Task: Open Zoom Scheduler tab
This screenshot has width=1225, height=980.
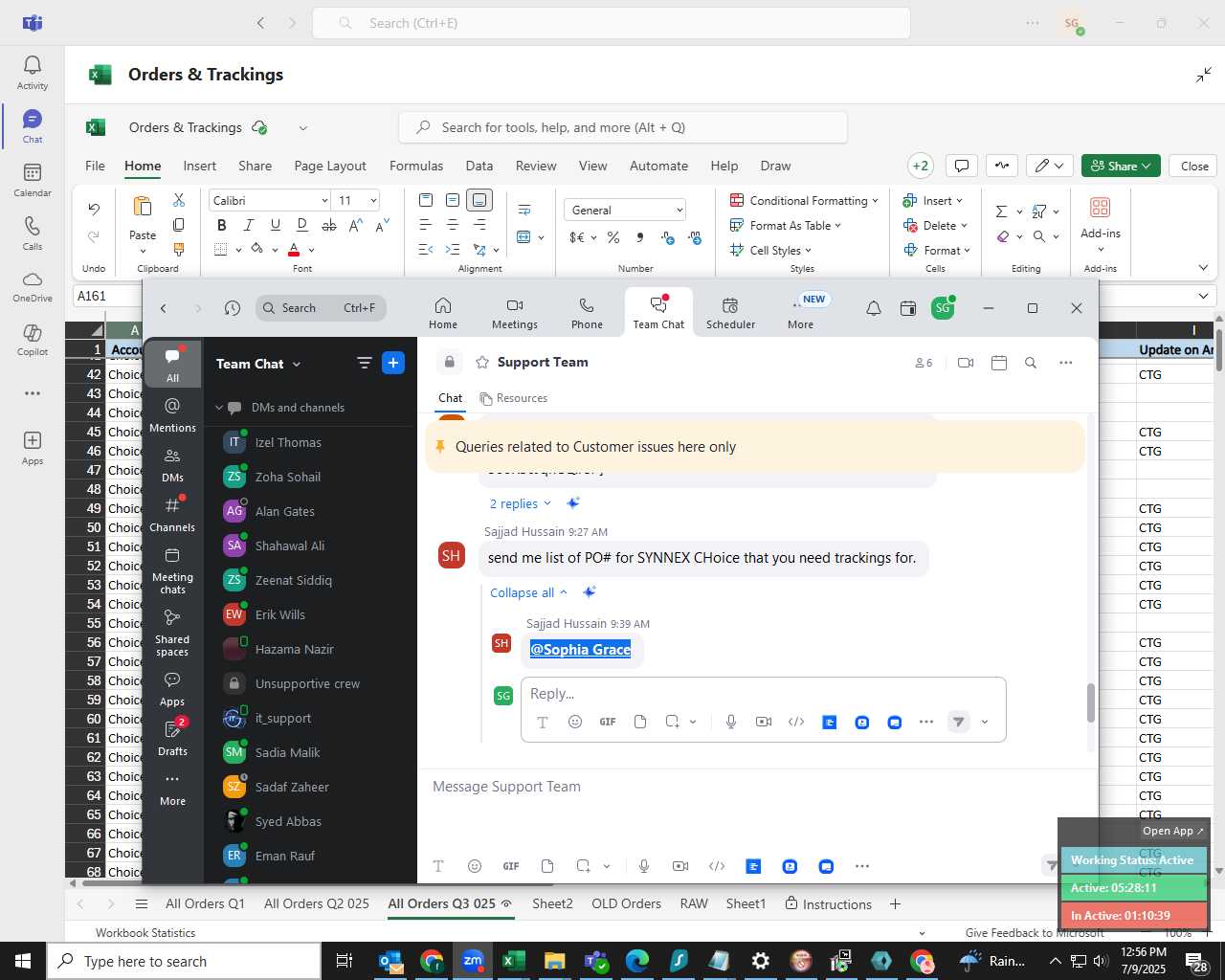Action: point(730,313)
